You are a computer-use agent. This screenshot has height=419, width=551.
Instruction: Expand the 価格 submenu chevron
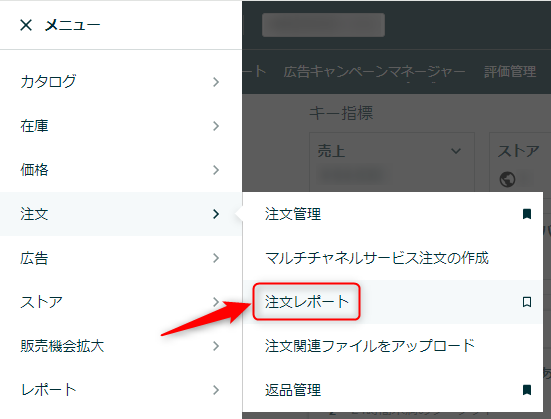(216, 170)
